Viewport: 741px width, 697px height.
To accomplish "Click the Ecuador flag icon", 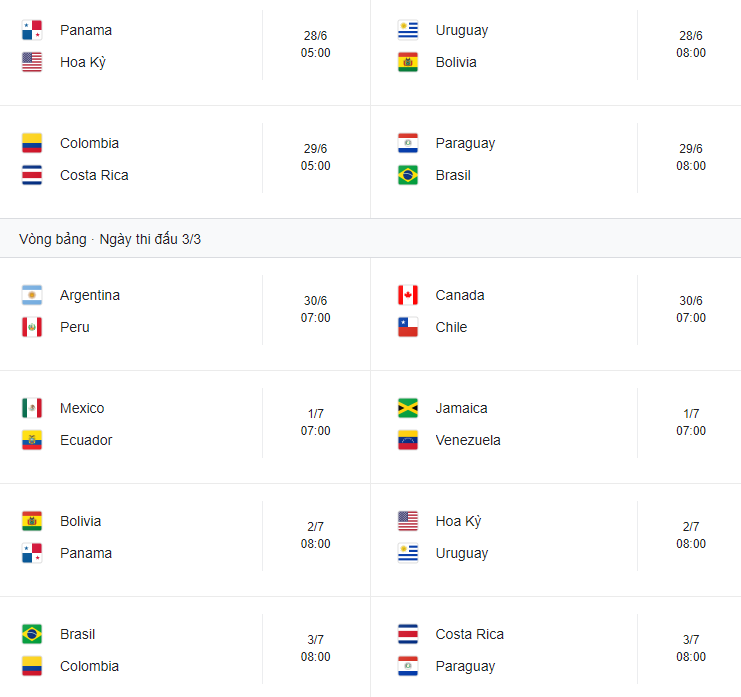I will [x=32, y=440].
